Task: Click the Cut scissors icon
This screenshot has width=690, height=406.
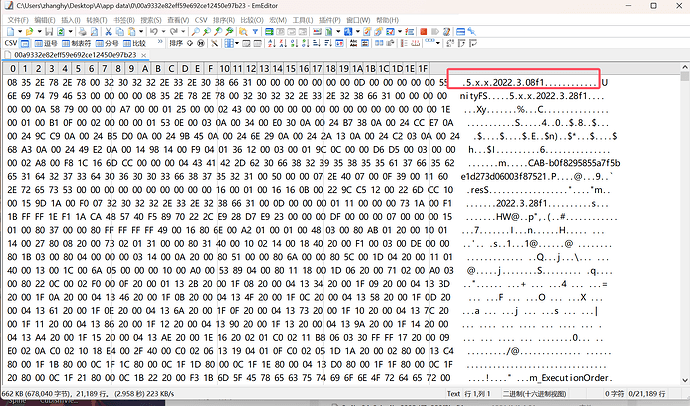Action: [108, 32]
